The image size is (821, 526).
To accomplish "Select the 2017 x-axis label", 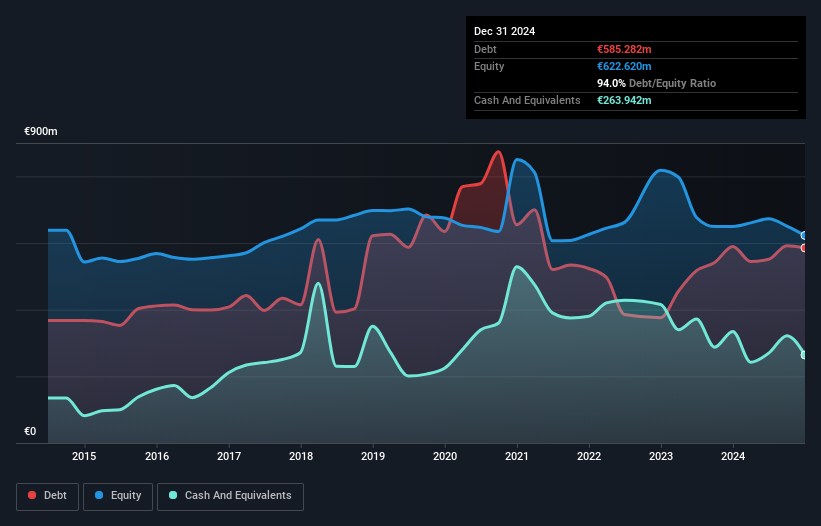I will [229, 456].
